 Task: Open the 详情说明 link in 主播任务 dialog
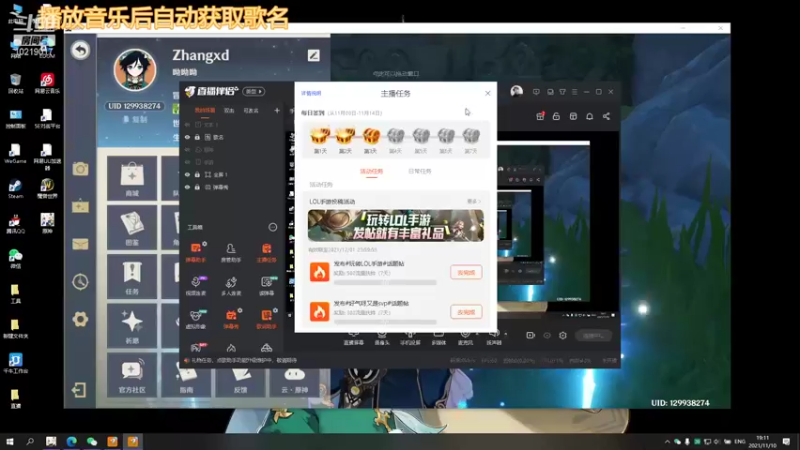click(x=311, y=93)
